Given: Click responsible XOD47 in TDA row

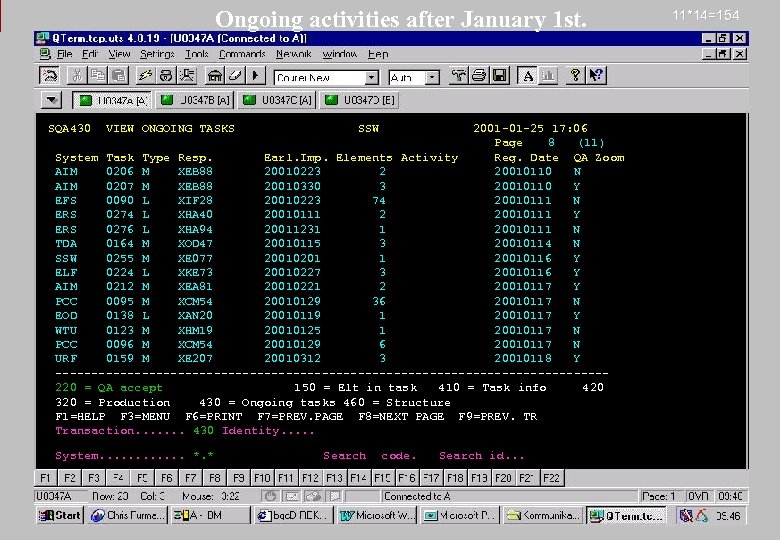Looking at the screenshot, I should [195, 244].
